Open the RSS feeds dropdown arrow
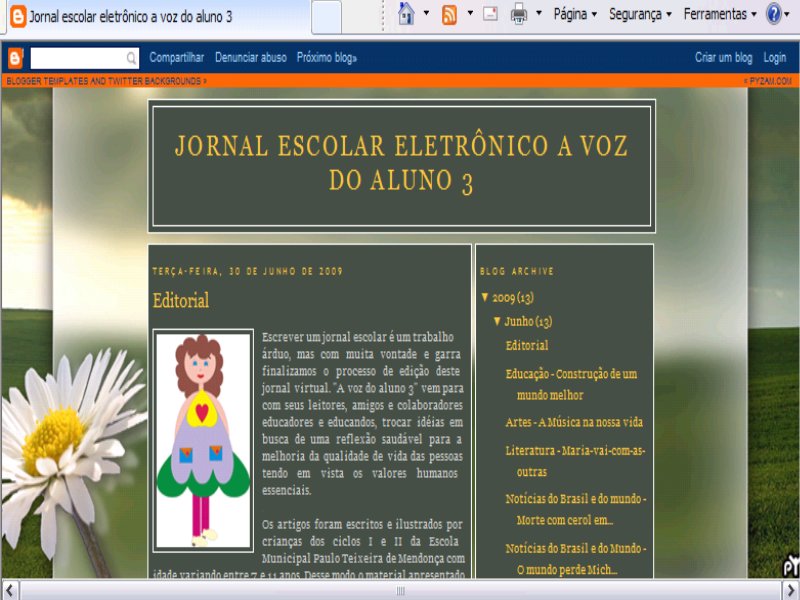Image resolution: width=800 pixels, height=600 pixels. pyautogui.click(x=470, y=13)
